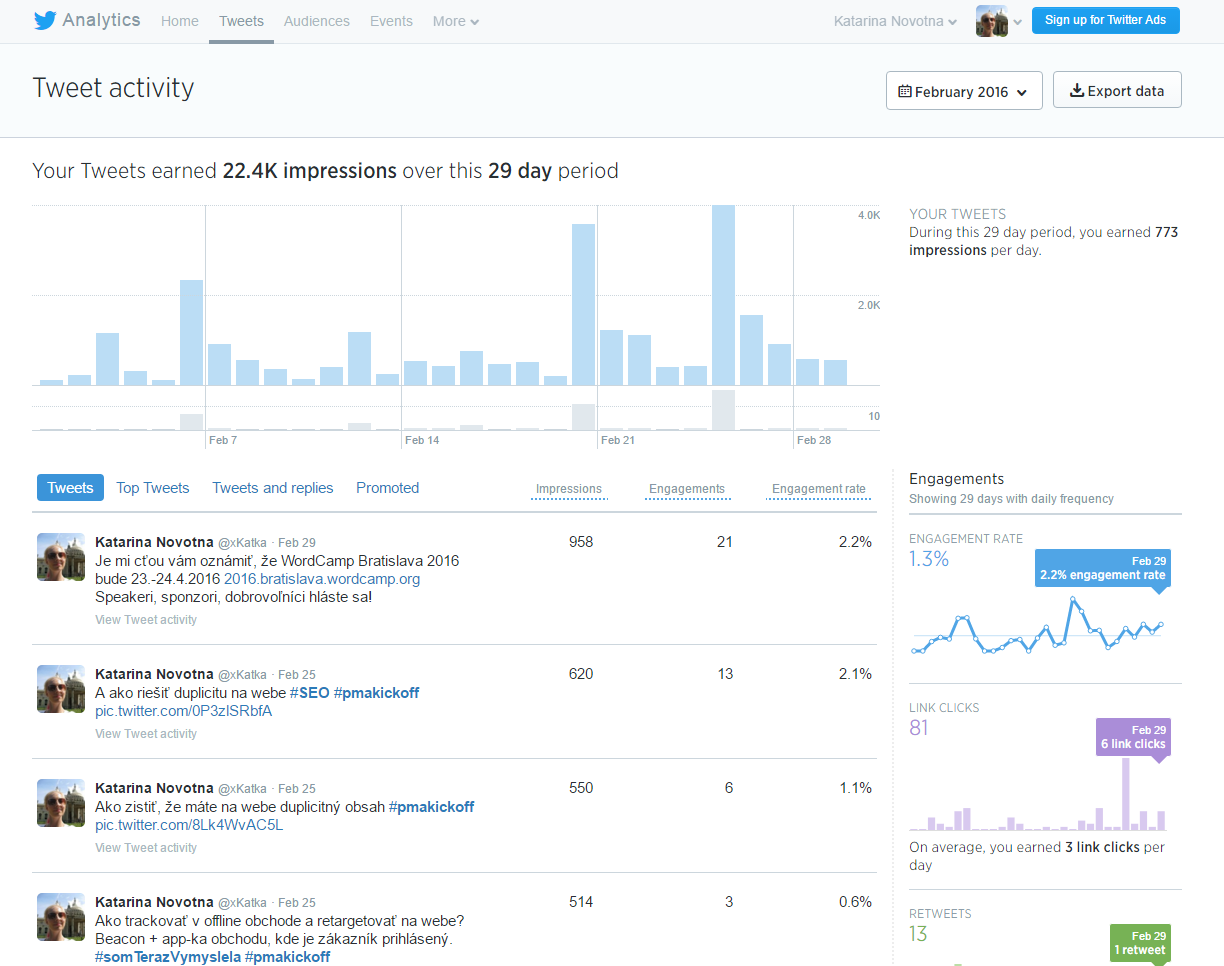View Tweet activity for #SEO duplicity tweet
This screenshot has height=966, width=1224.
[x=146, y=734]
